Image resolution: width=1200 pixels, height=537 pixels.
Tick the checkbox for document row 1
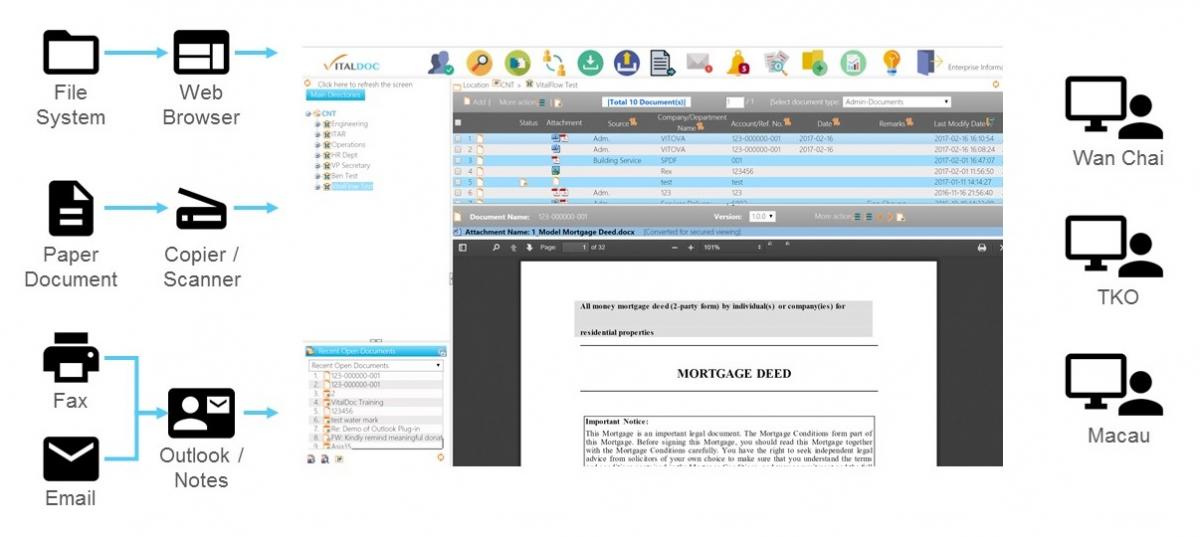(x=458, y=138)
